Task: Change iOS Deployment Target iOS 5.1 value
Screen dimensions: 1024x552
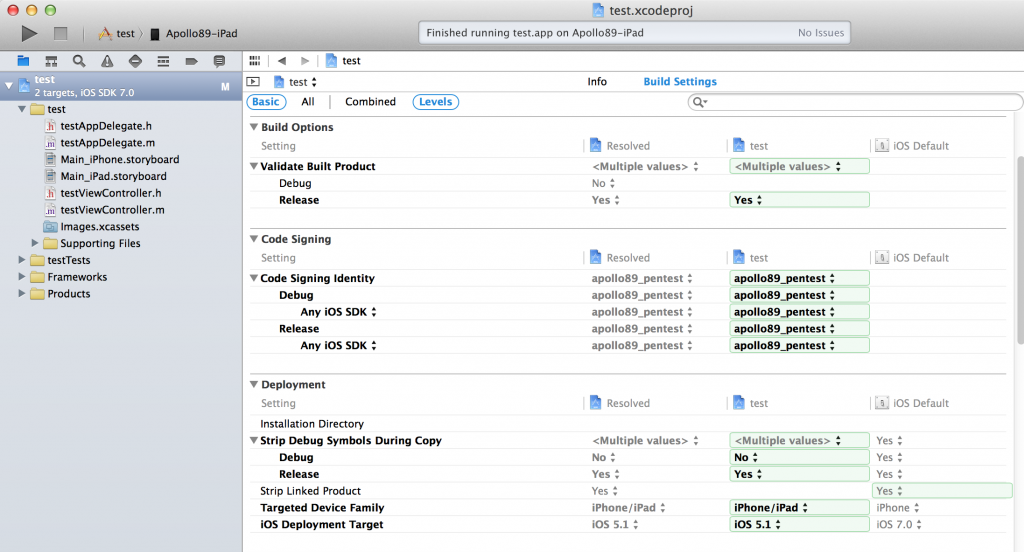Action: click(799, 525)
